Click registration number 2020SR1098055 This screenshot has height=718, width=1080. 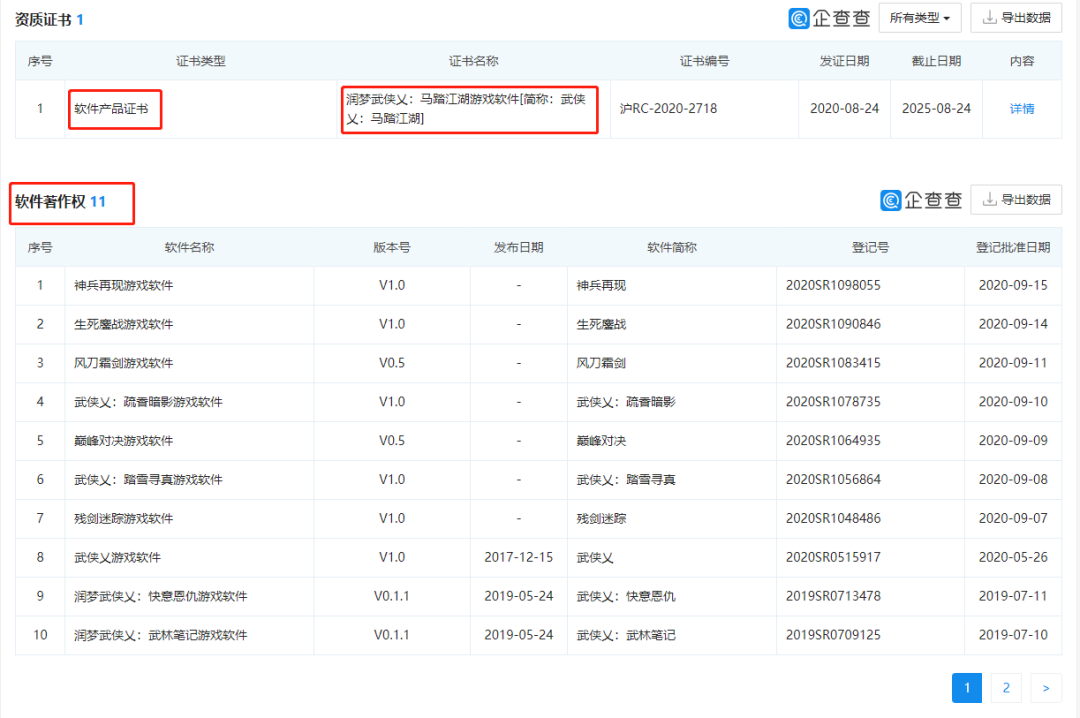click(833, 285)
